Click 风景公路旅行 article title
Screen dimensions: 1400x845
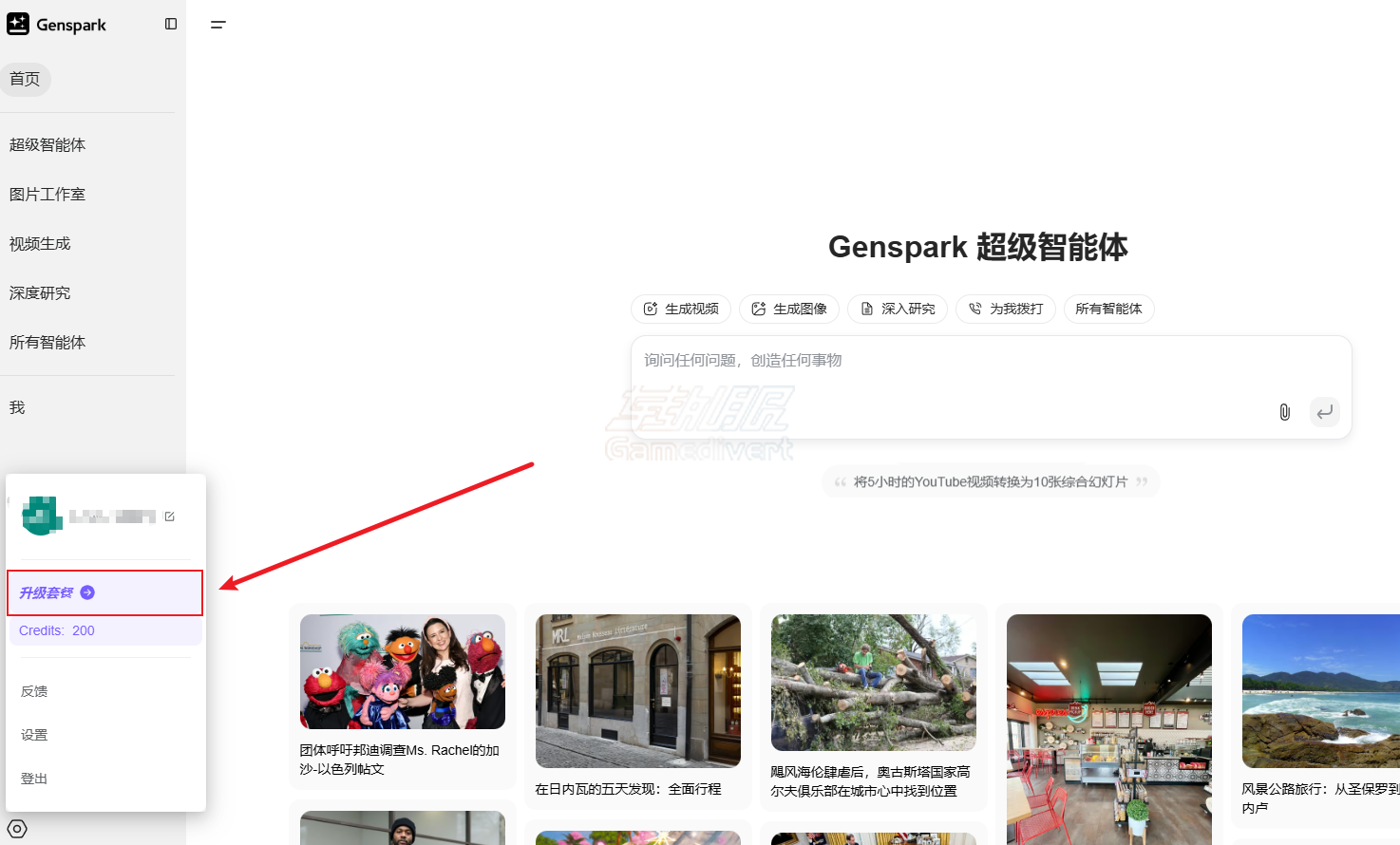[1321, 798]
